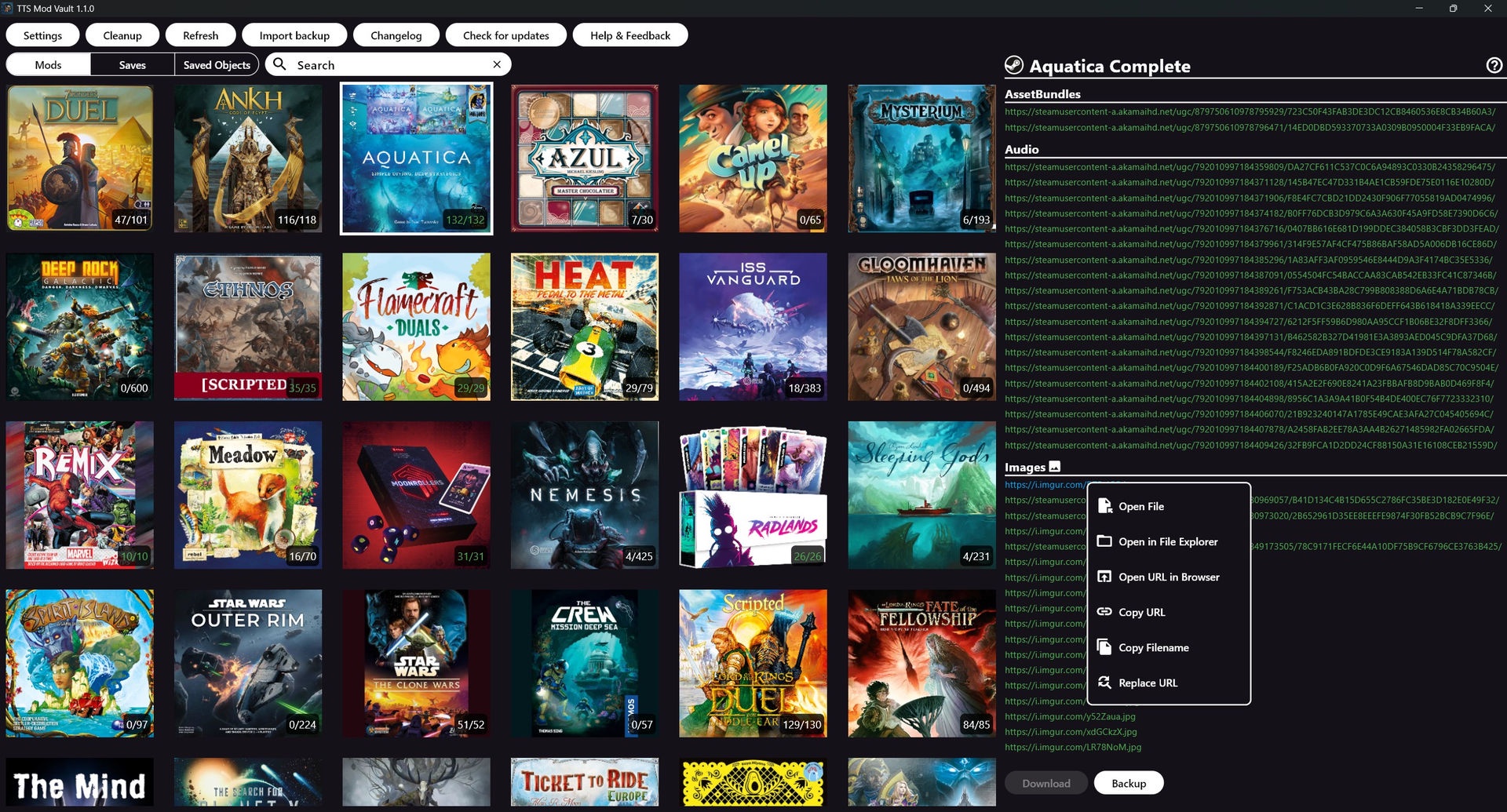Open the imgur link xdGCkzX.jpg
This screenshot has width=1507, height=812.
point(1071,732)
